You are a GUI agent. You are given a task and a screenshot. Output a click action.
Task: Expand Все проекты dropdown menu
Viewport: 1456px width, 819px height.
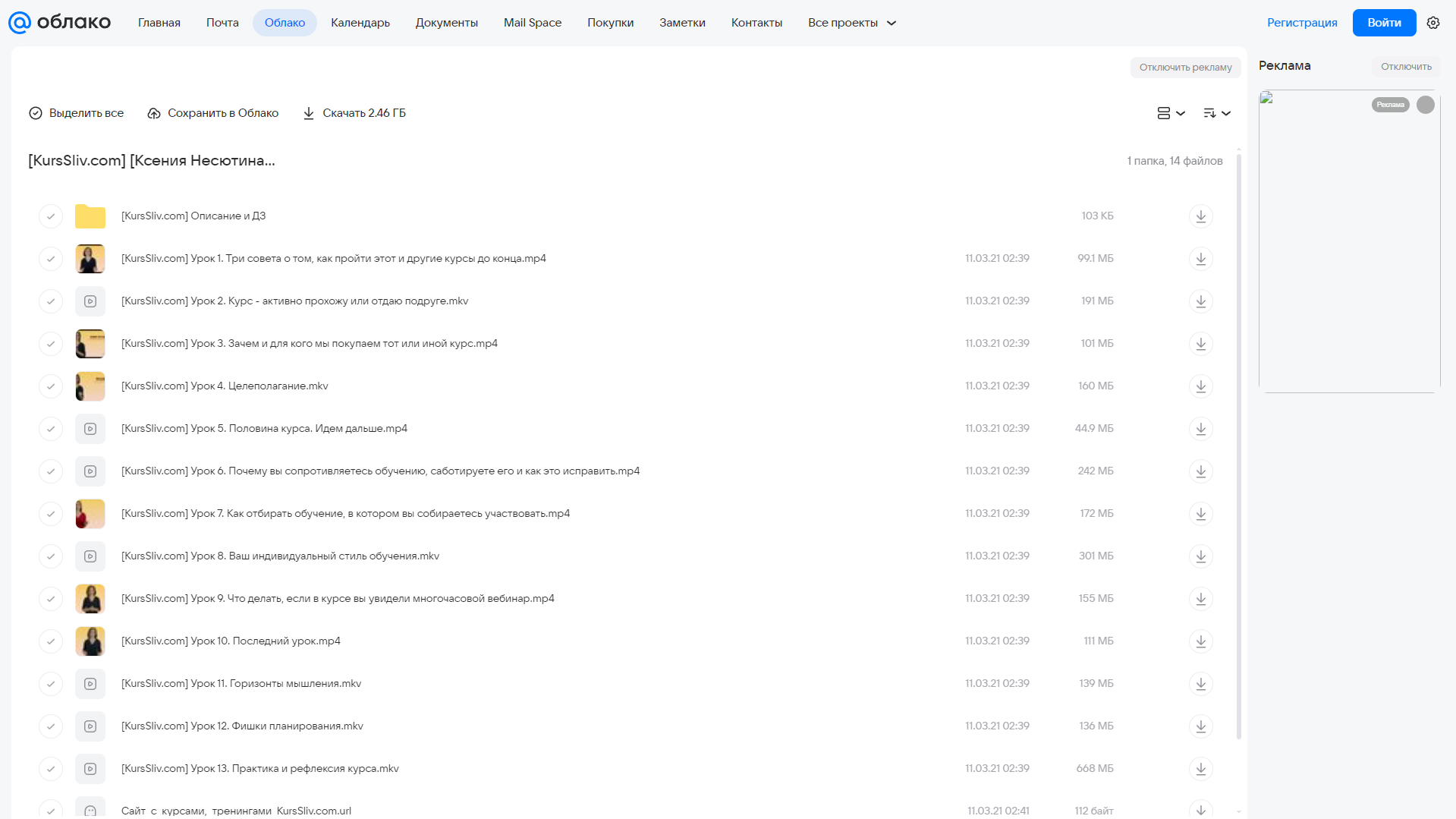click(852, 23)
